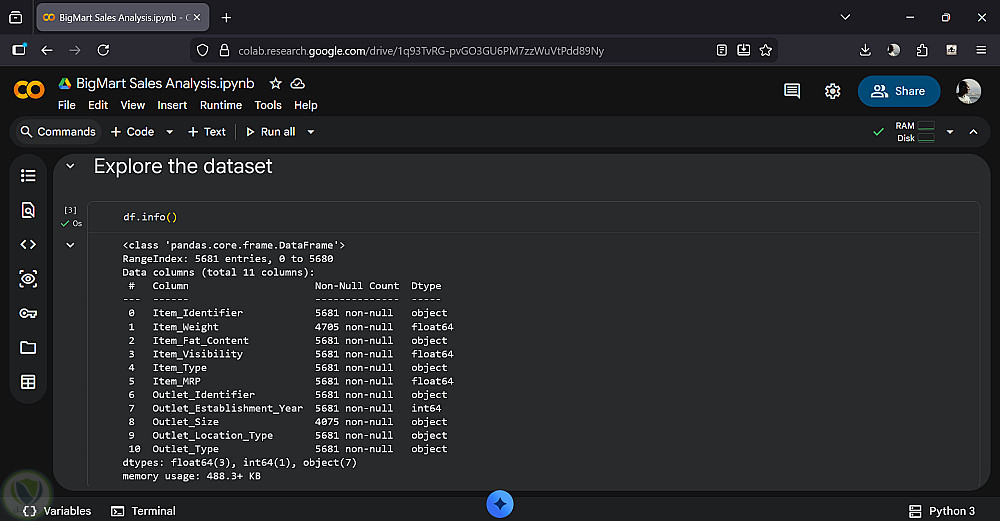Click the Share button
Viewport: 1000px width, 521px height.
pos(899,91)
